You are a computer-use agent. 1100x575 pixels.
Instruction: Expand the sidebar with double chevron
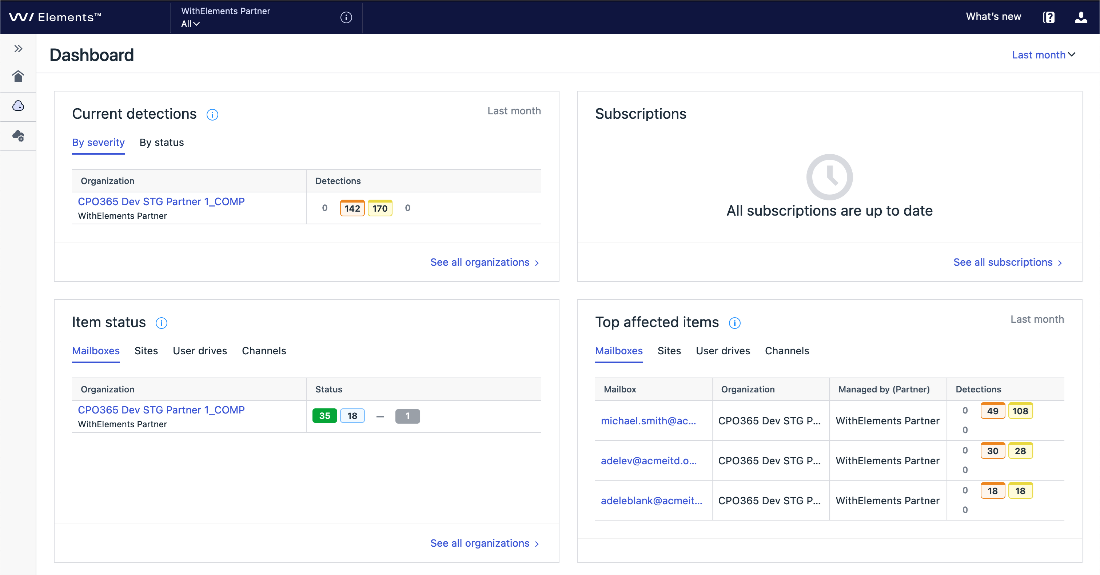pos(18,48)
